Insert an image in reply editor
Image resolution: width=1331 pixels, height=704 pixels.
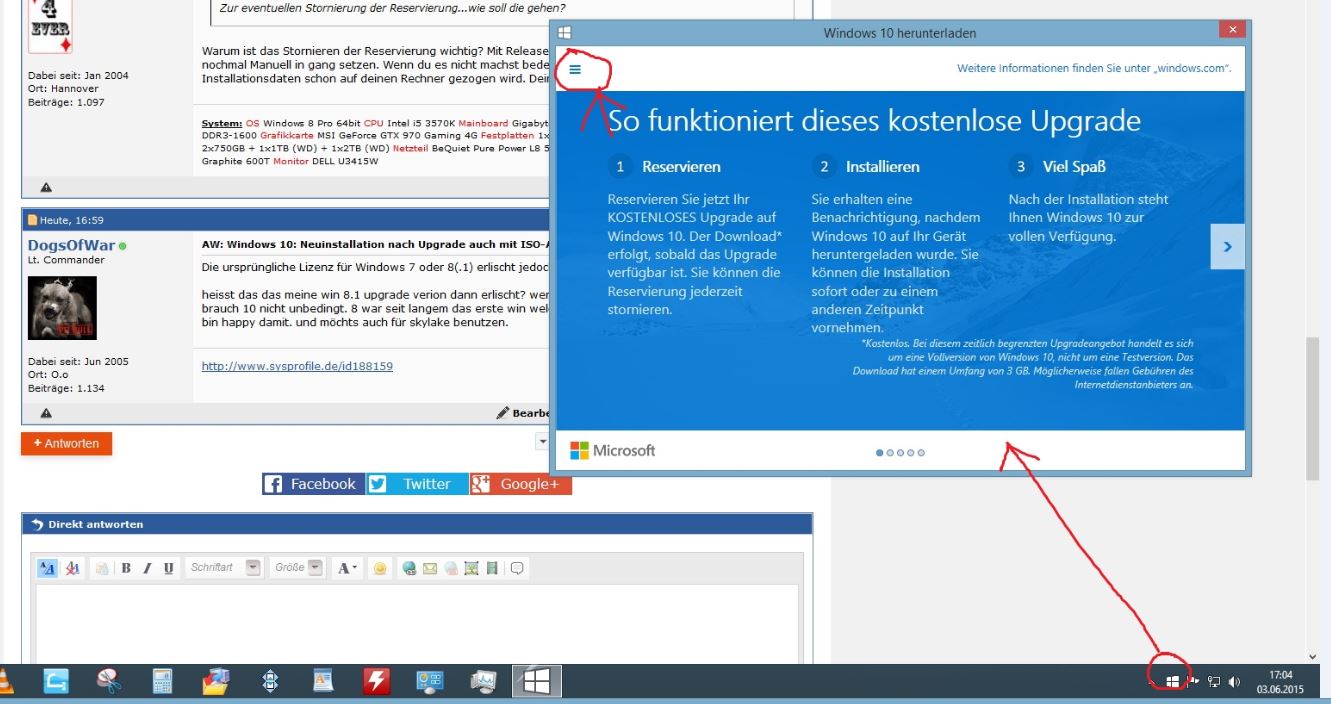[x=471, y=568]
